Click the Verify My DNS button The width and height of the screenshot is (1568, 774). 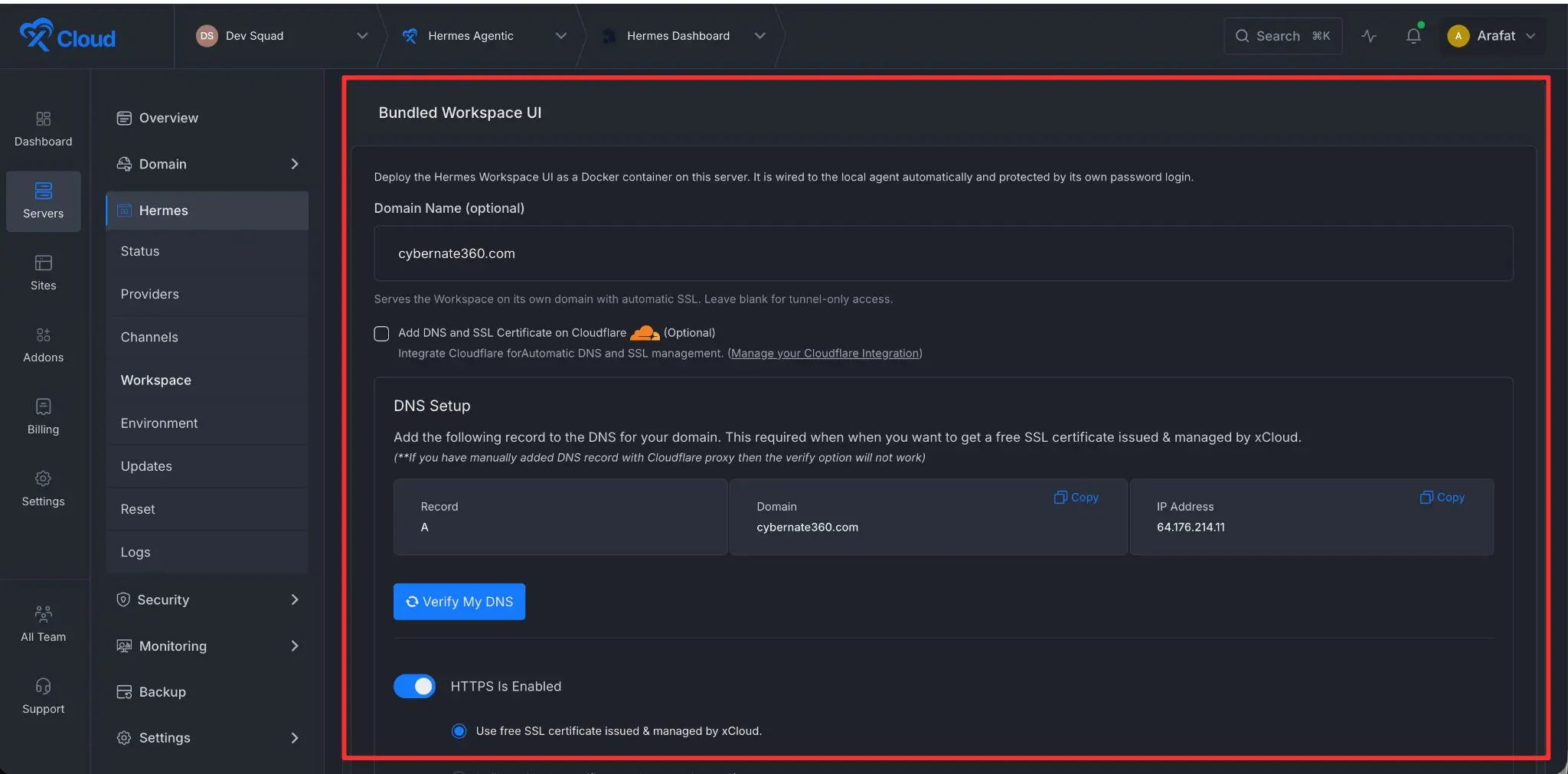point(459,602)
